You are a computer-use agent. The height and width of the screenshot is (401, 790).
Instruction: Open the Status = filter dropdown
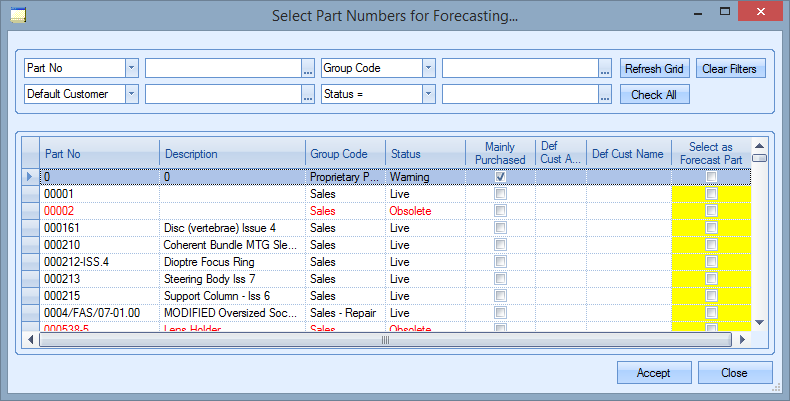point(428,94)
